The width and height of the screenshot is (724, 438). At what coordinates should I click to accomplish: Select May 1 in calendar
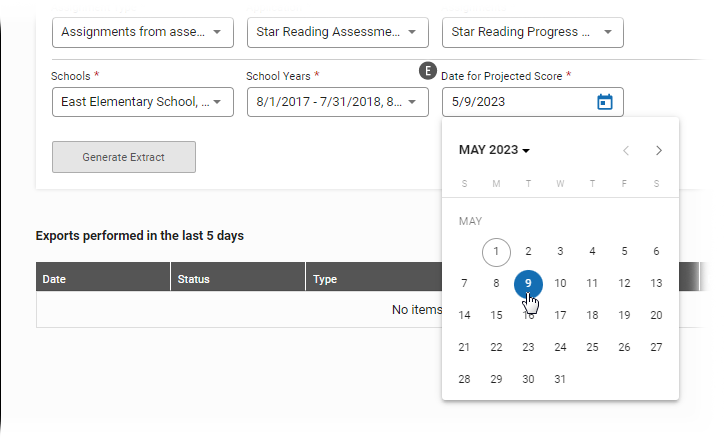point(496,252)
